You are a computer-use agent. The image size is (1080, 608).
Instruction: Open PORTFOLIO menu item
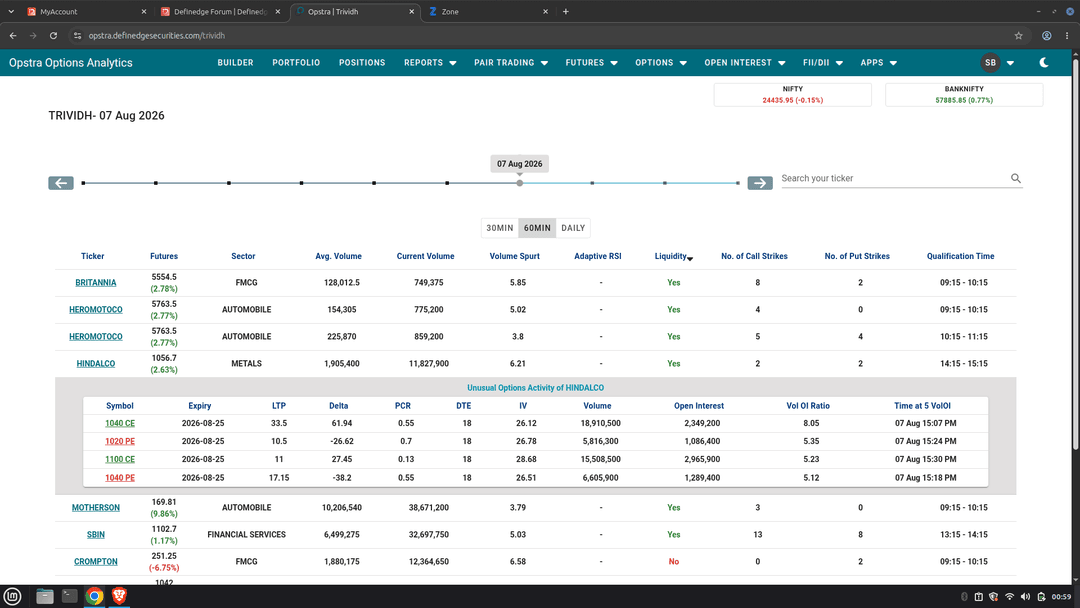coord(296,63)
